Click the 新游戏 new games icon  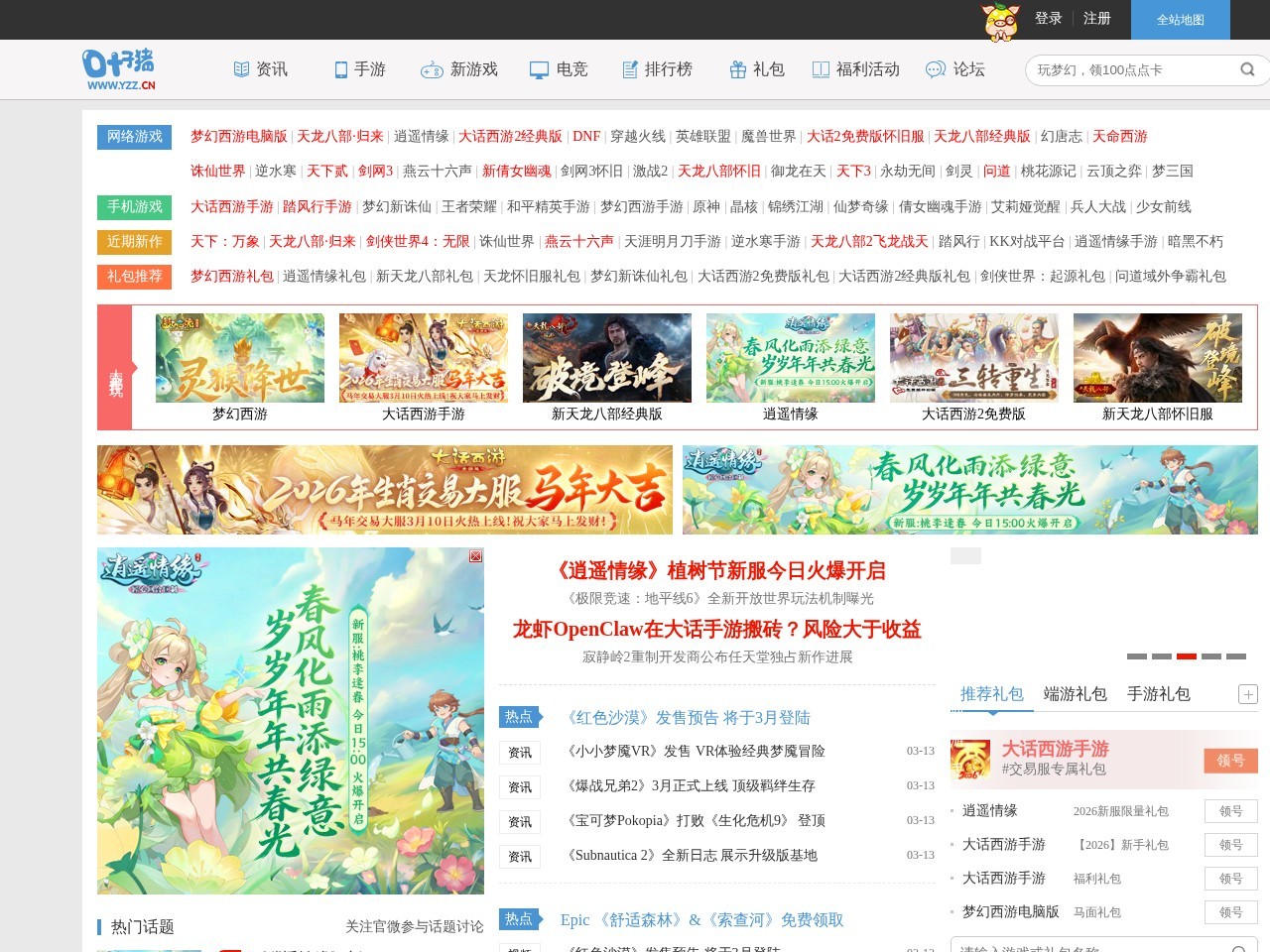pos(433,69)
